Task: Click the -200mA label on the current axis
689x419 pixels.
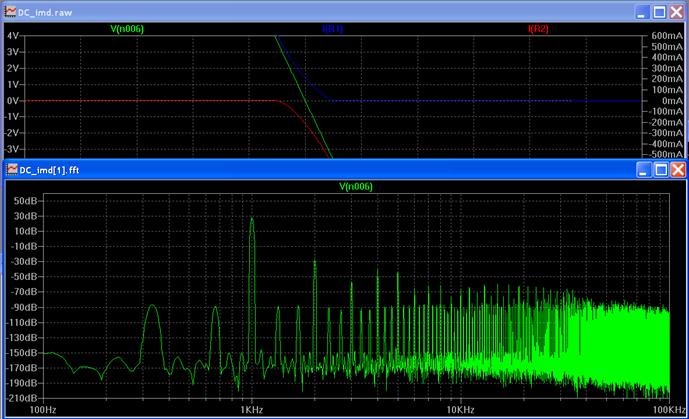Action: (666, 122)
